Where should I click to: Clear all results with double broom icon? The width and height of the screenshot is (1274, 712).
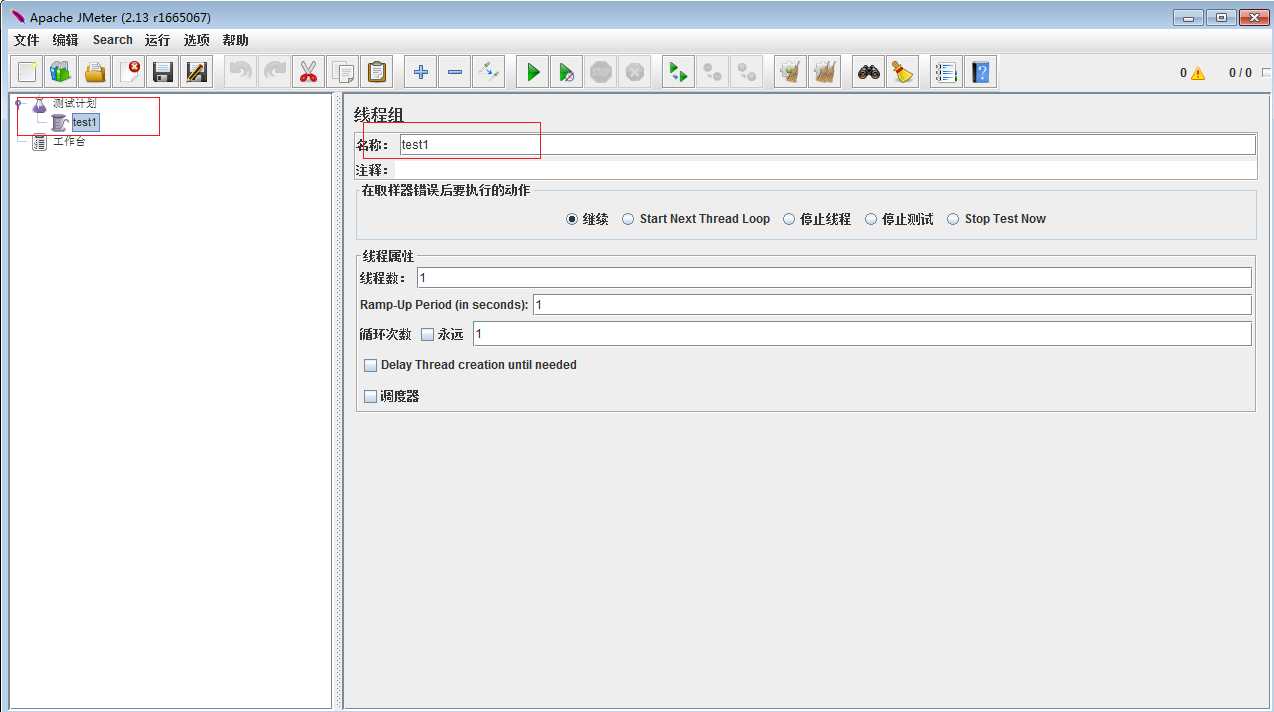pos(825,72)
